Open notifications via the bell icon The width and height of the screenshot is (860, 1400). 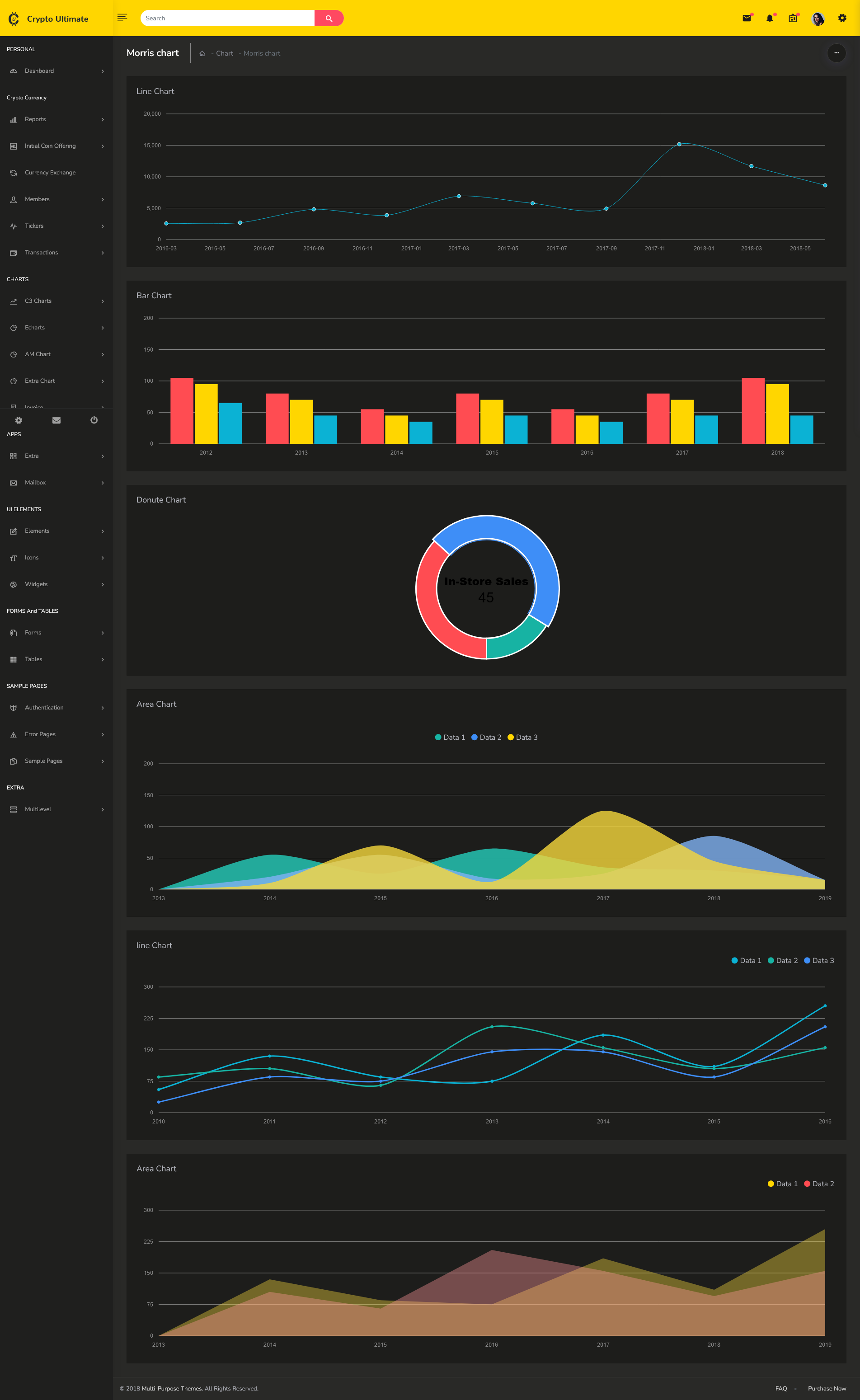(770, 18)
